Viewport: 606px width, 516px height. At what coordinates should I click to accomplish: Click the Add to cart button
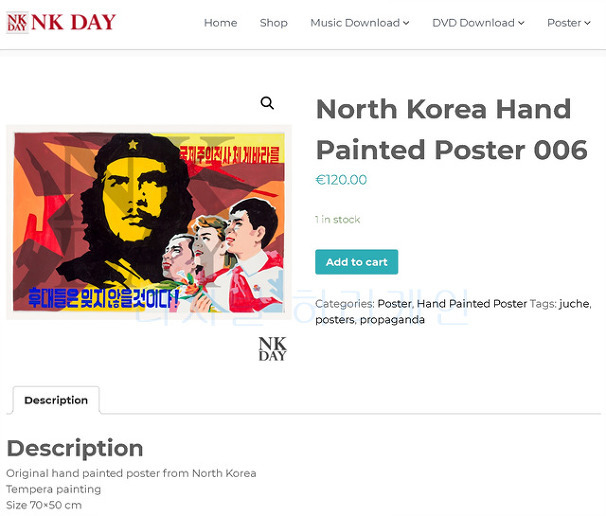356,262
